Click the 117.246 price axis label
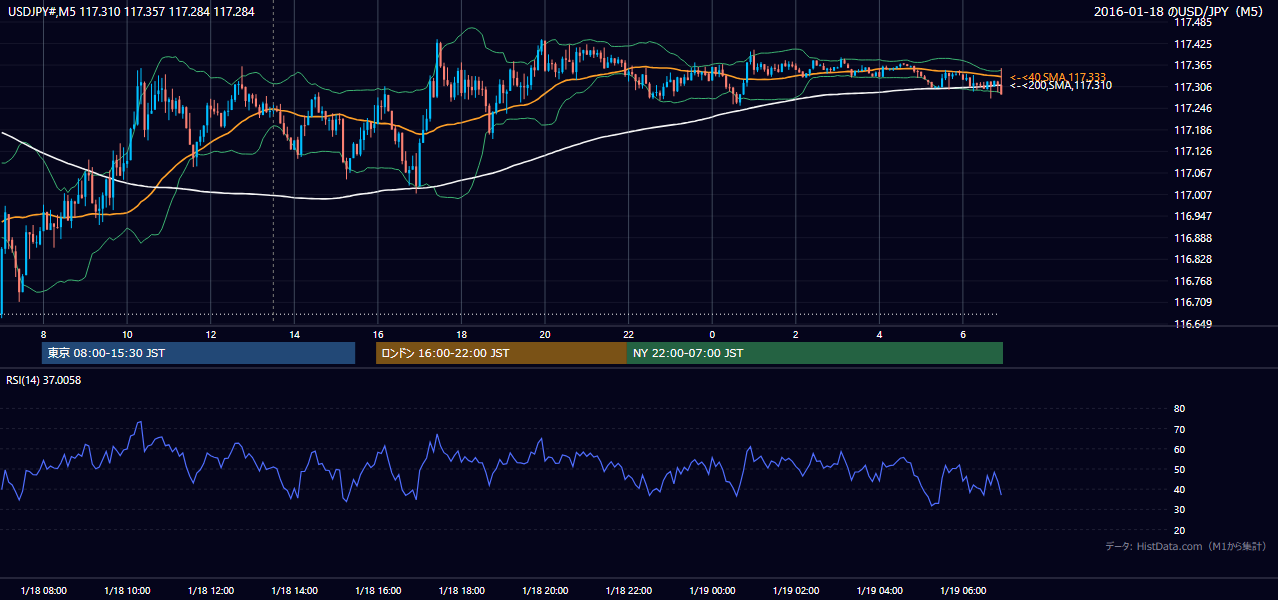The height and width of the screenshot is (600, 1278). tap(1194, 109)
